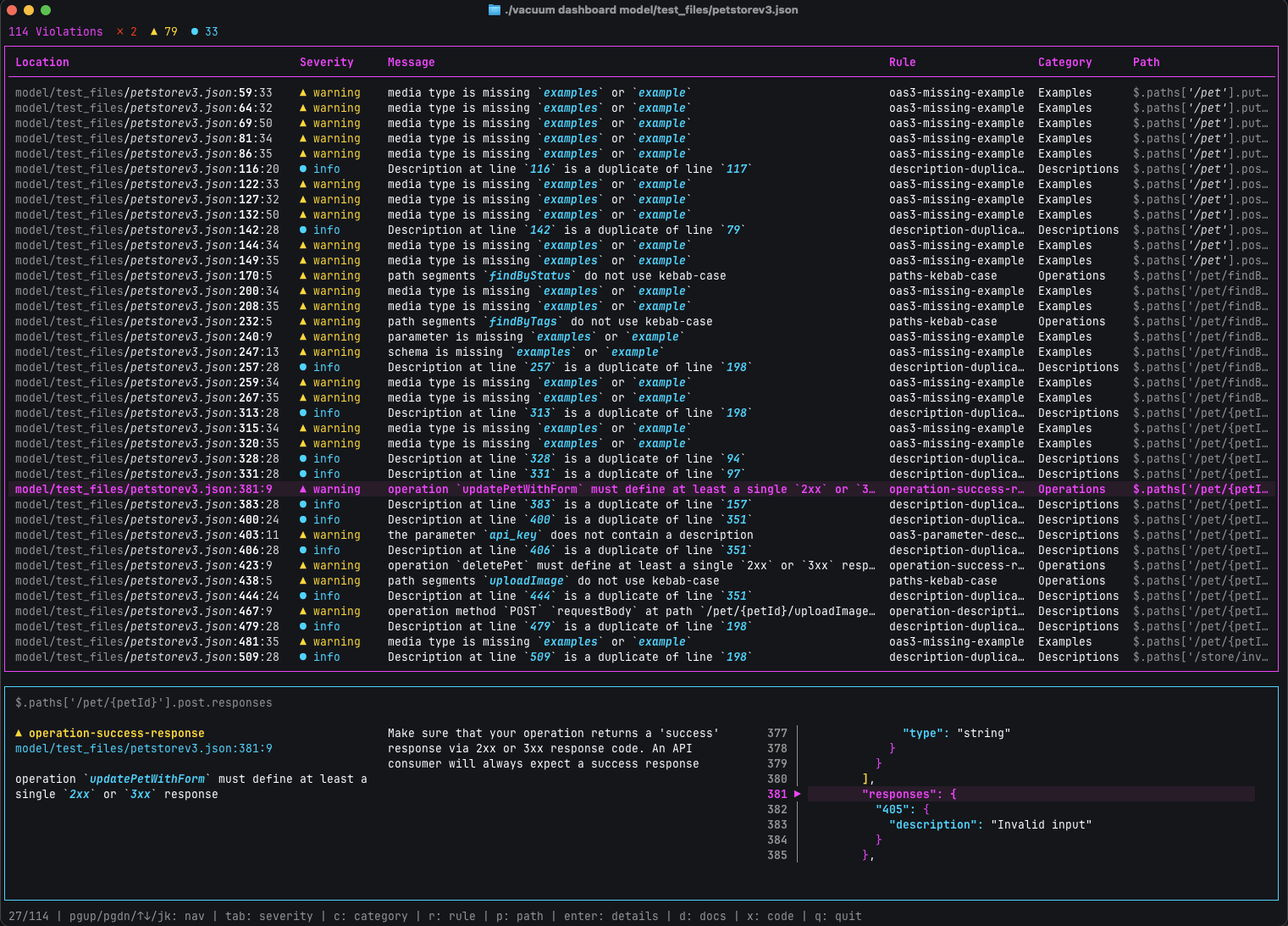Click the info dot icon for row 331:28
Screen dimensions: 1288x926
[x=303, y=474]
